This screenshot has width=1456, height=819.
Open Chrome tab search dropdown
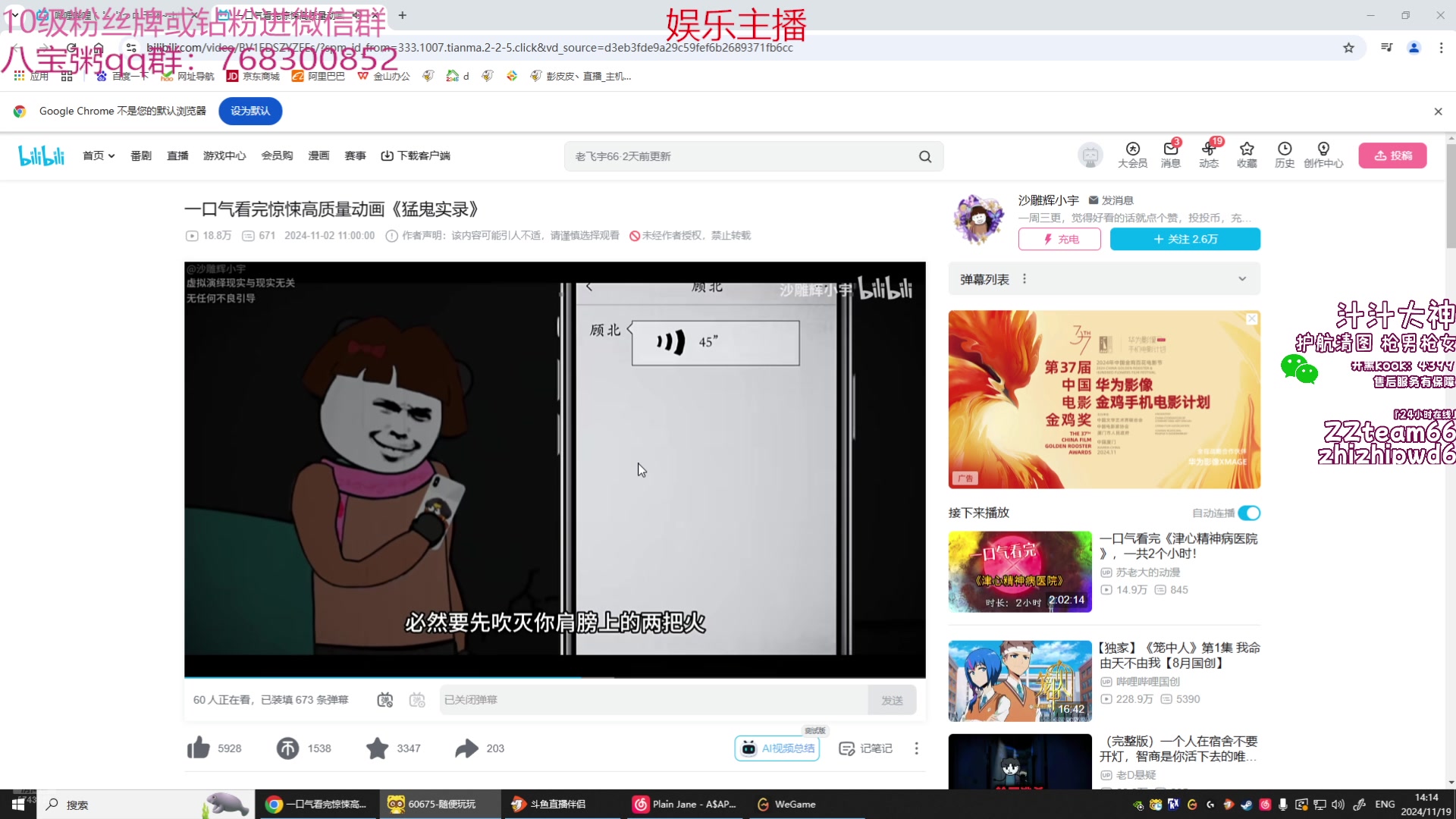click(x=14, y=14)
